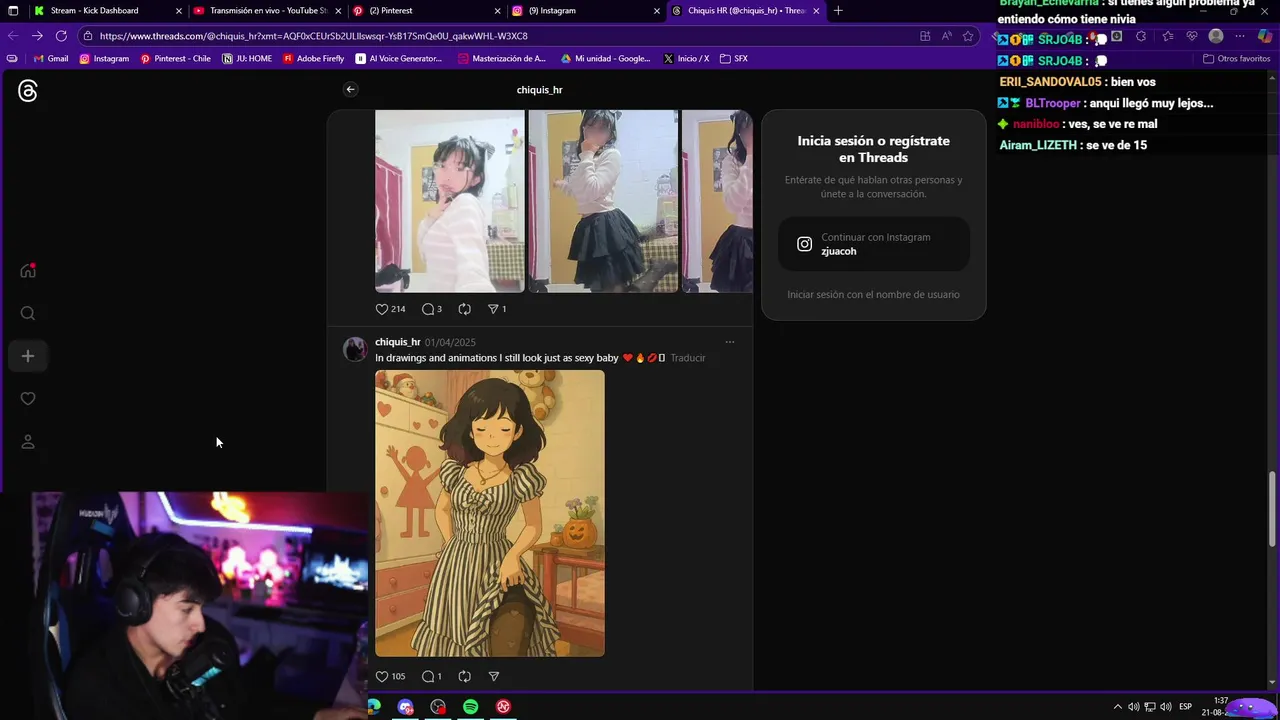Open the second carousel photo with black skirt
Screen dimensions: 1280x720
[603, 201]
